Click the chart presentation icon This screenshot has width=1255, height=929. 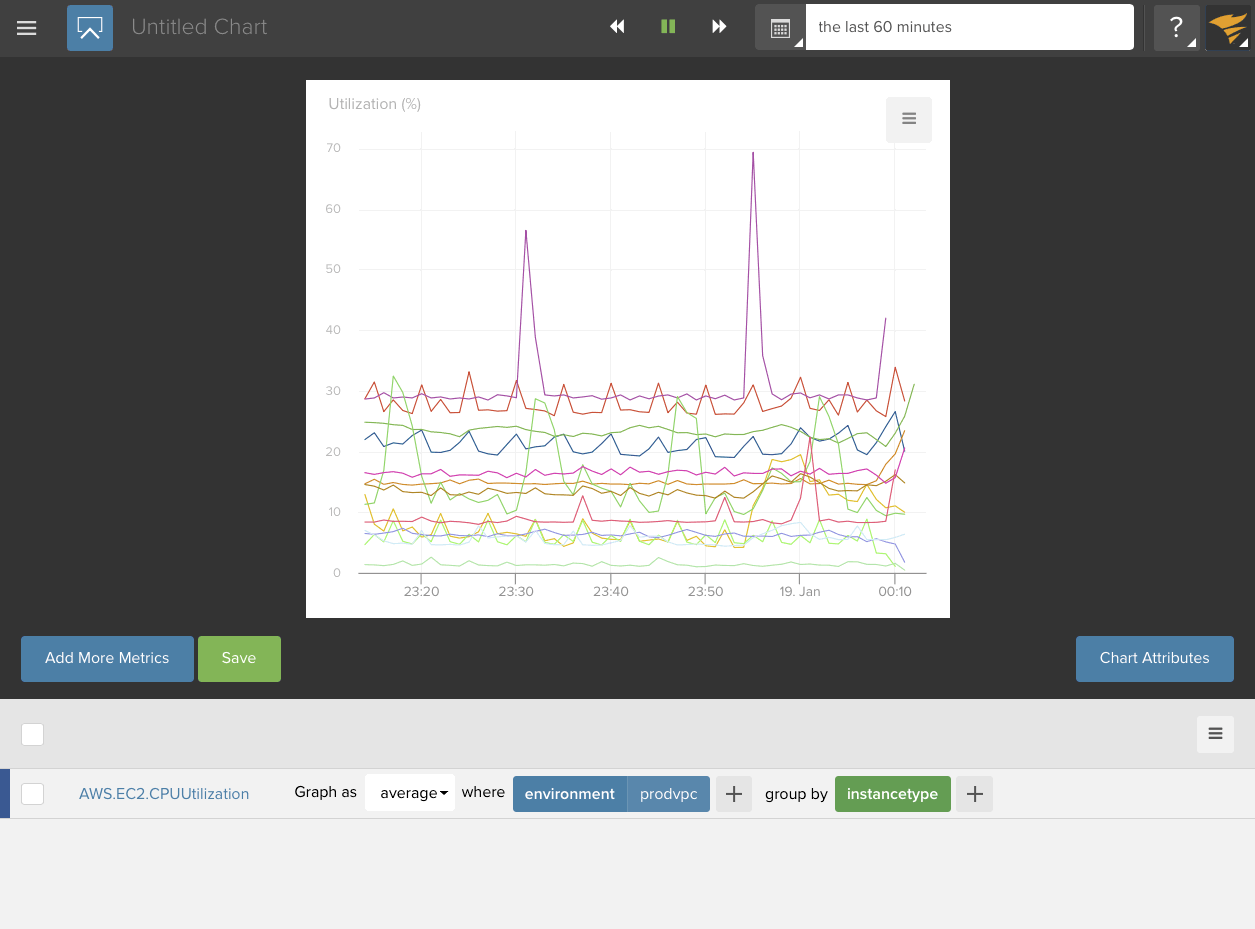coord(90,28)
